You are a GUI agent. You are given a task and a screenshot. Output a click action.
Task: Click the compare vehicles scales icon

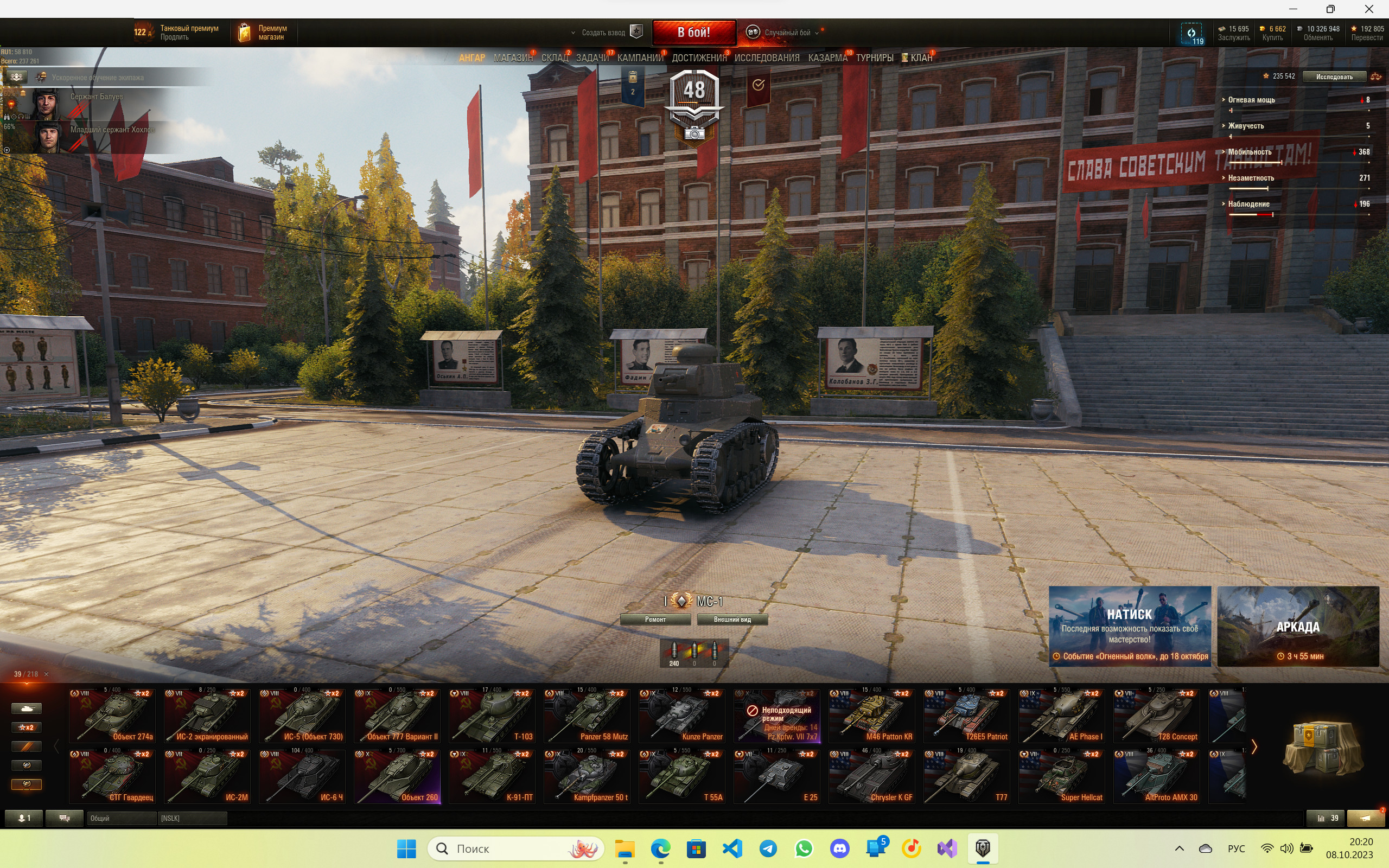click(x=1376, y=76)
